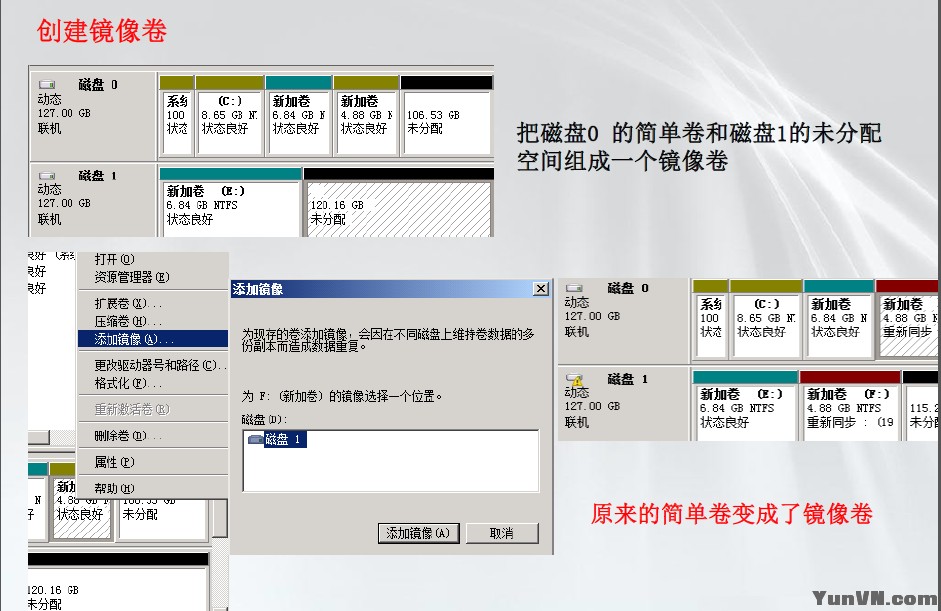
Task: Click the greyed 重新激活卷(R) menu entry
Action: pos(131,409)
